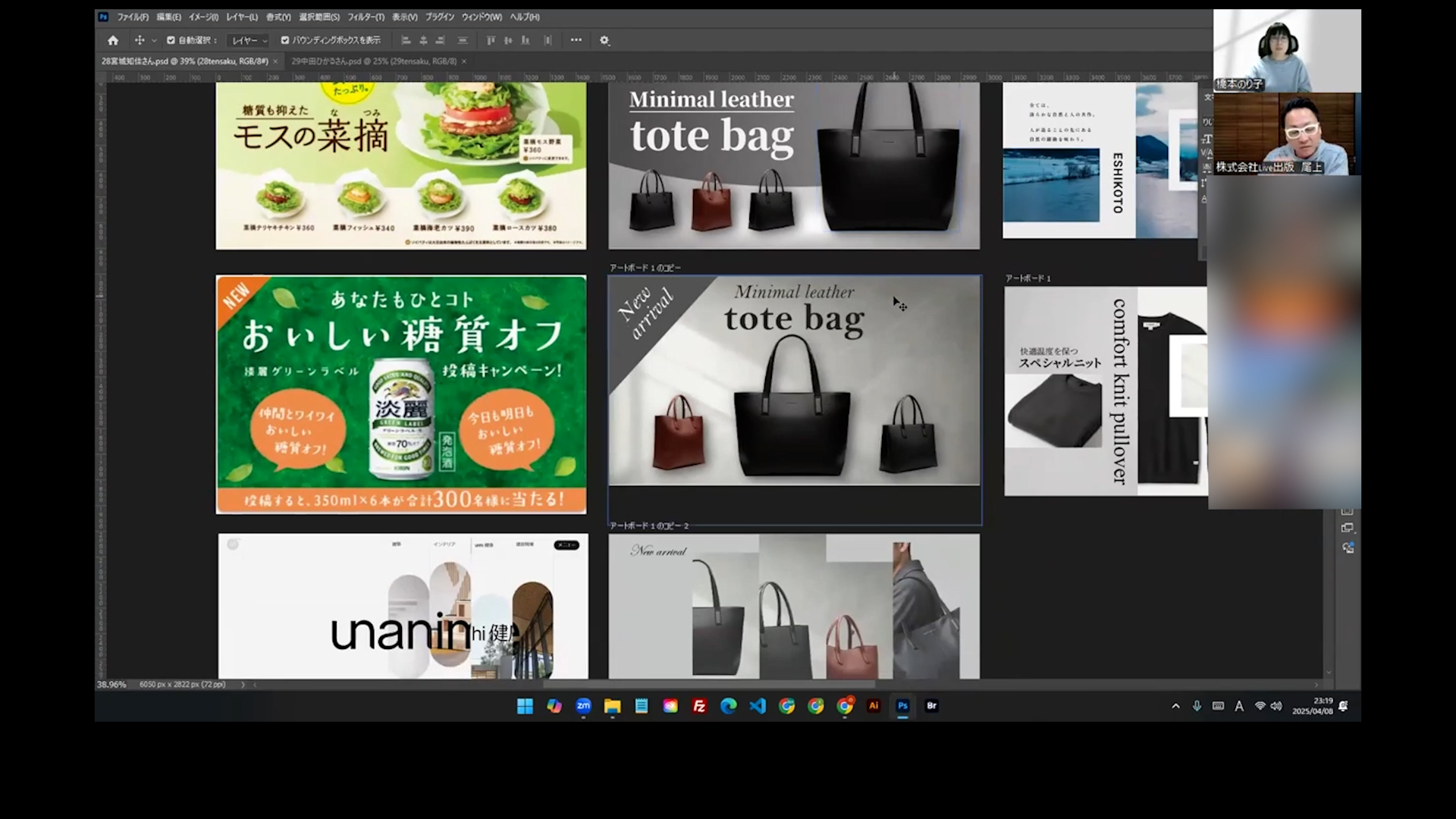Open Visual Studio Code from the taskbar
This screenshot has width=1456, height=819.
pos(758,706)
